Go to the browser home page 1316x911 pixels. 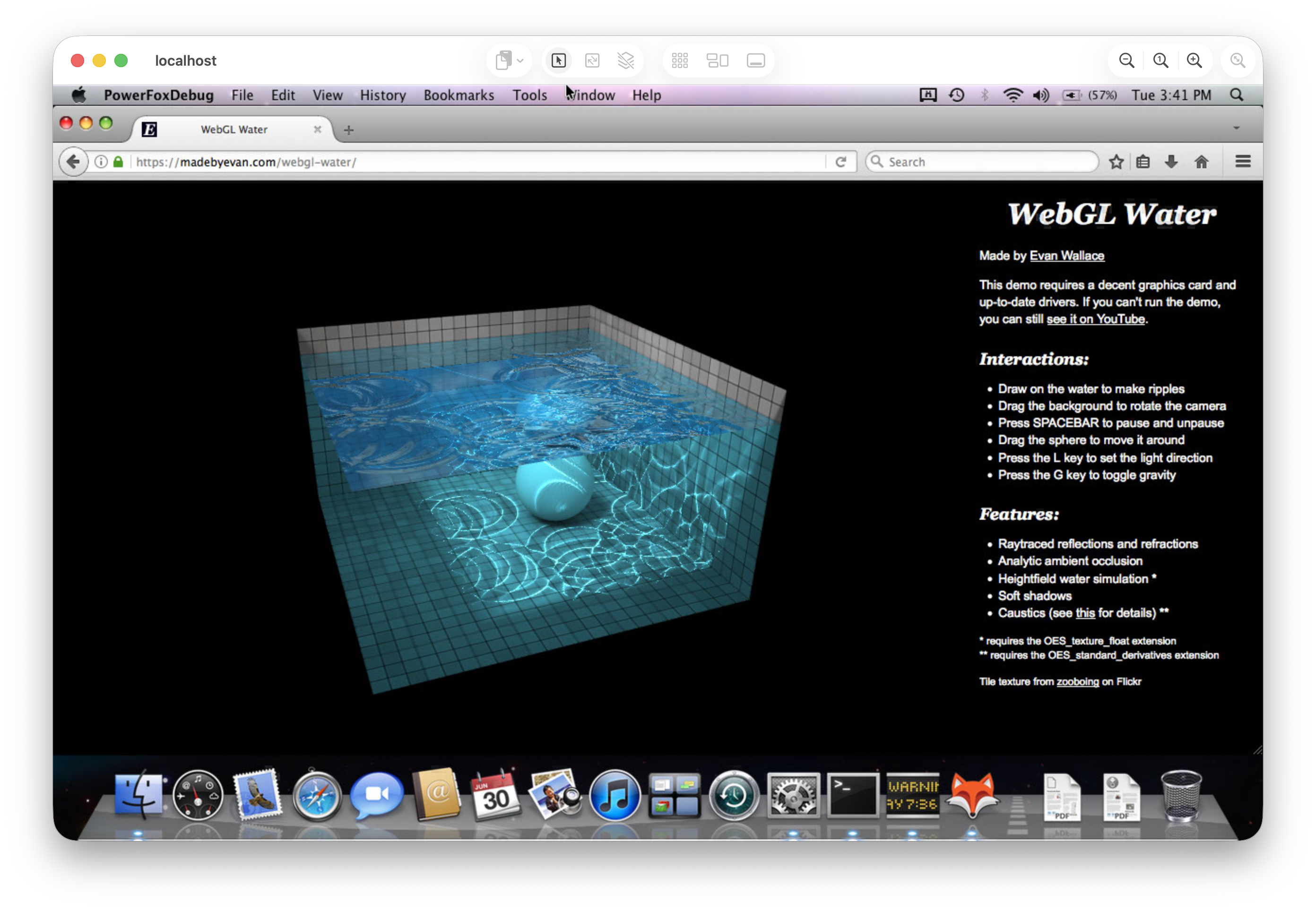tap(1201, 162)
